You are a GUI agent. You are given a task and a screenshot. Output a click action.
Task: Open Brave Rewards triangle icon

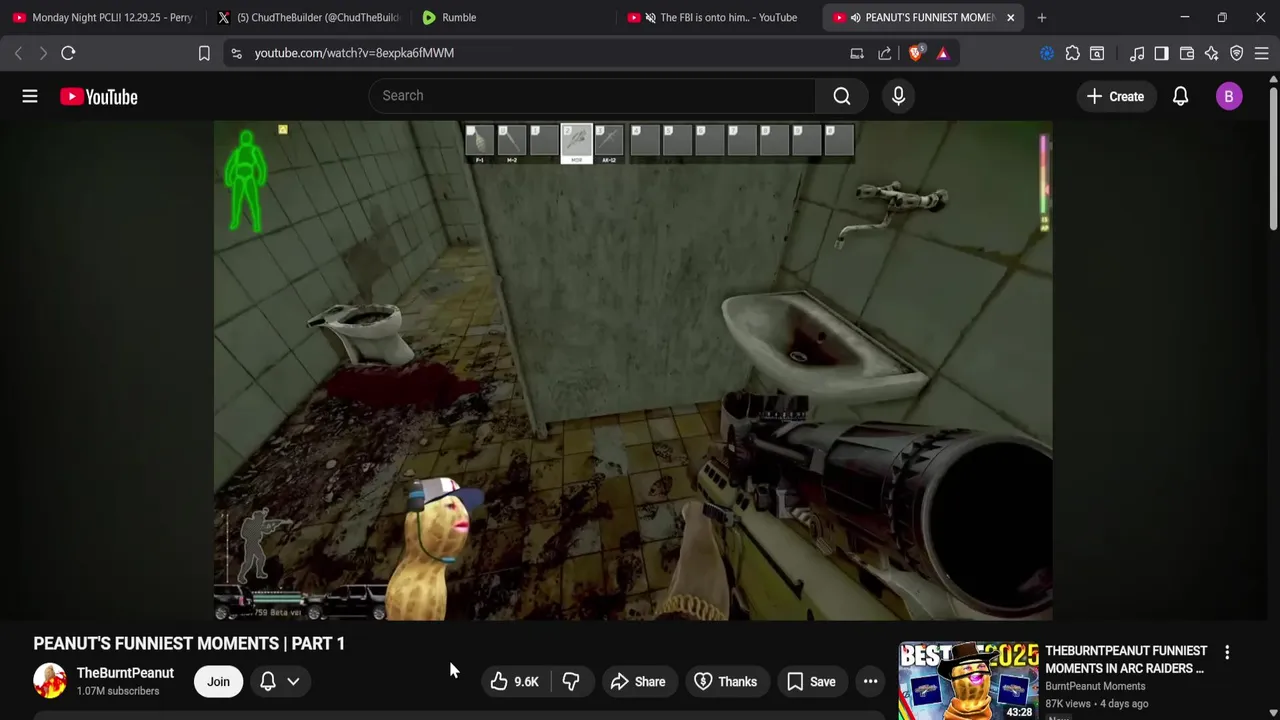click(943, 53)
